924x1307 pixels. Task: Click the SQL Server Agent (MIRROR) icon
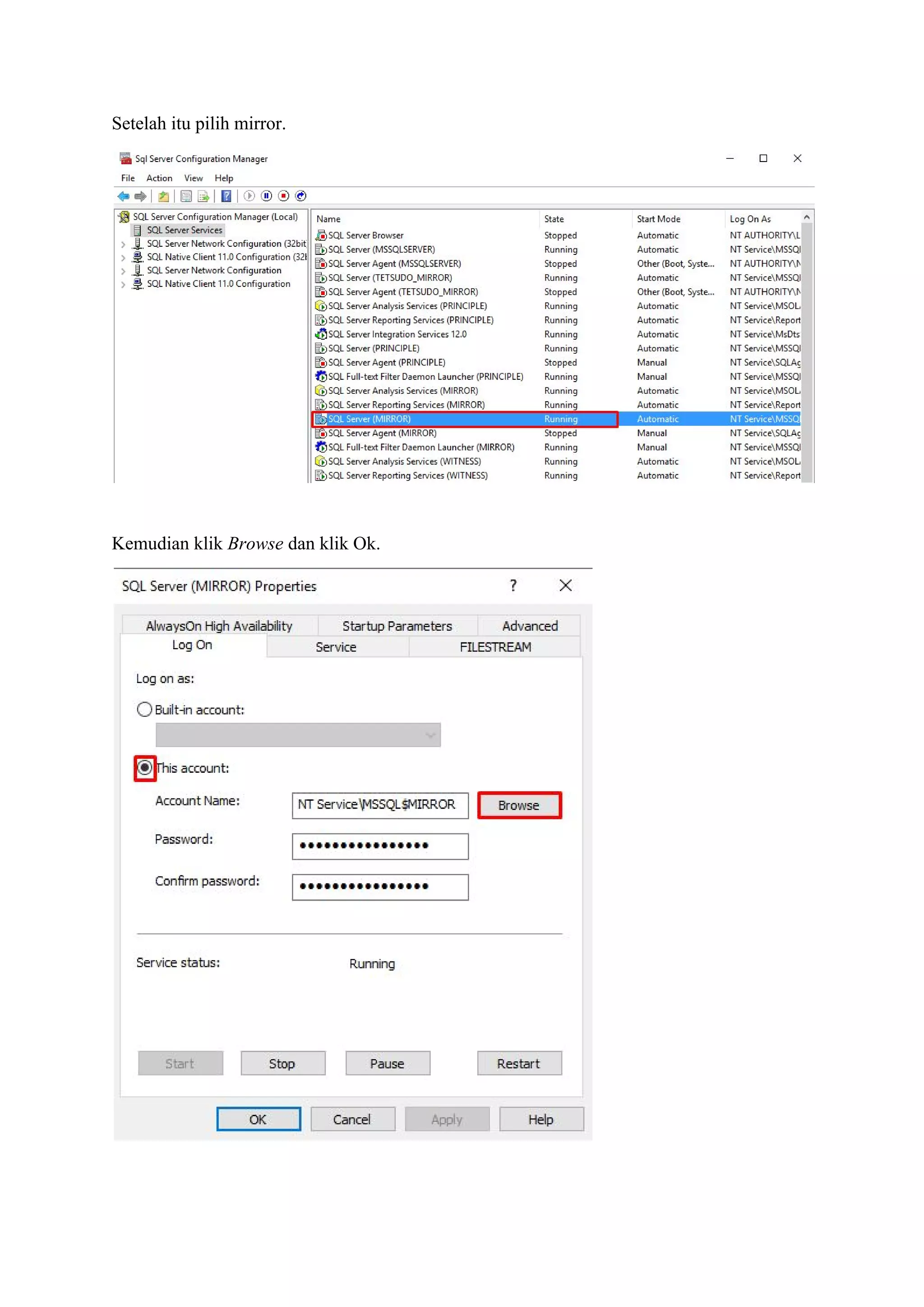tap(321, 433)
